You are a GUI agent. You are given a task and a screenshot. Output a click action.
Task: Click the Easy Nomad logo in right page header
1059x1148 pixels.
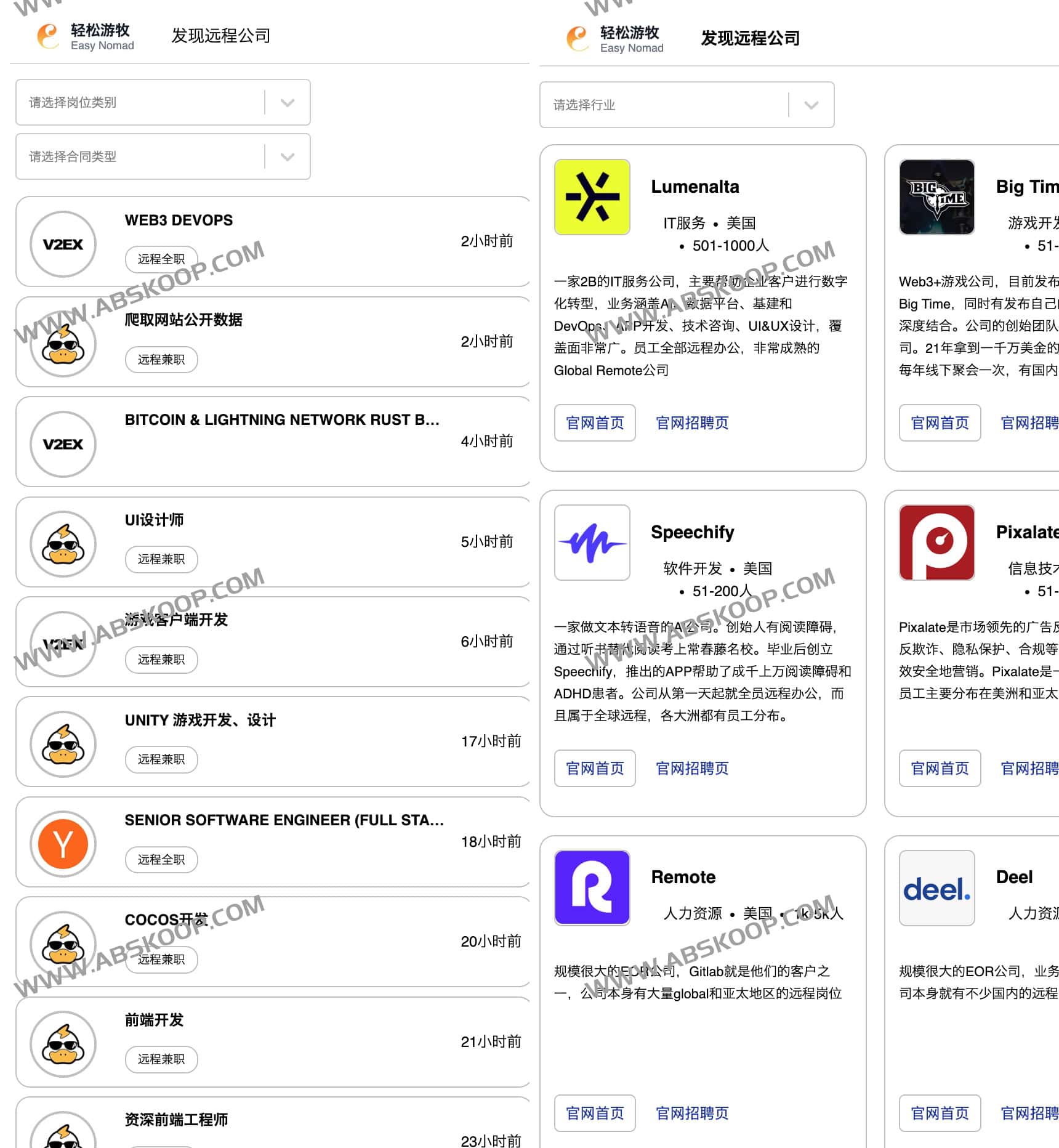click(x=615, y=39)
